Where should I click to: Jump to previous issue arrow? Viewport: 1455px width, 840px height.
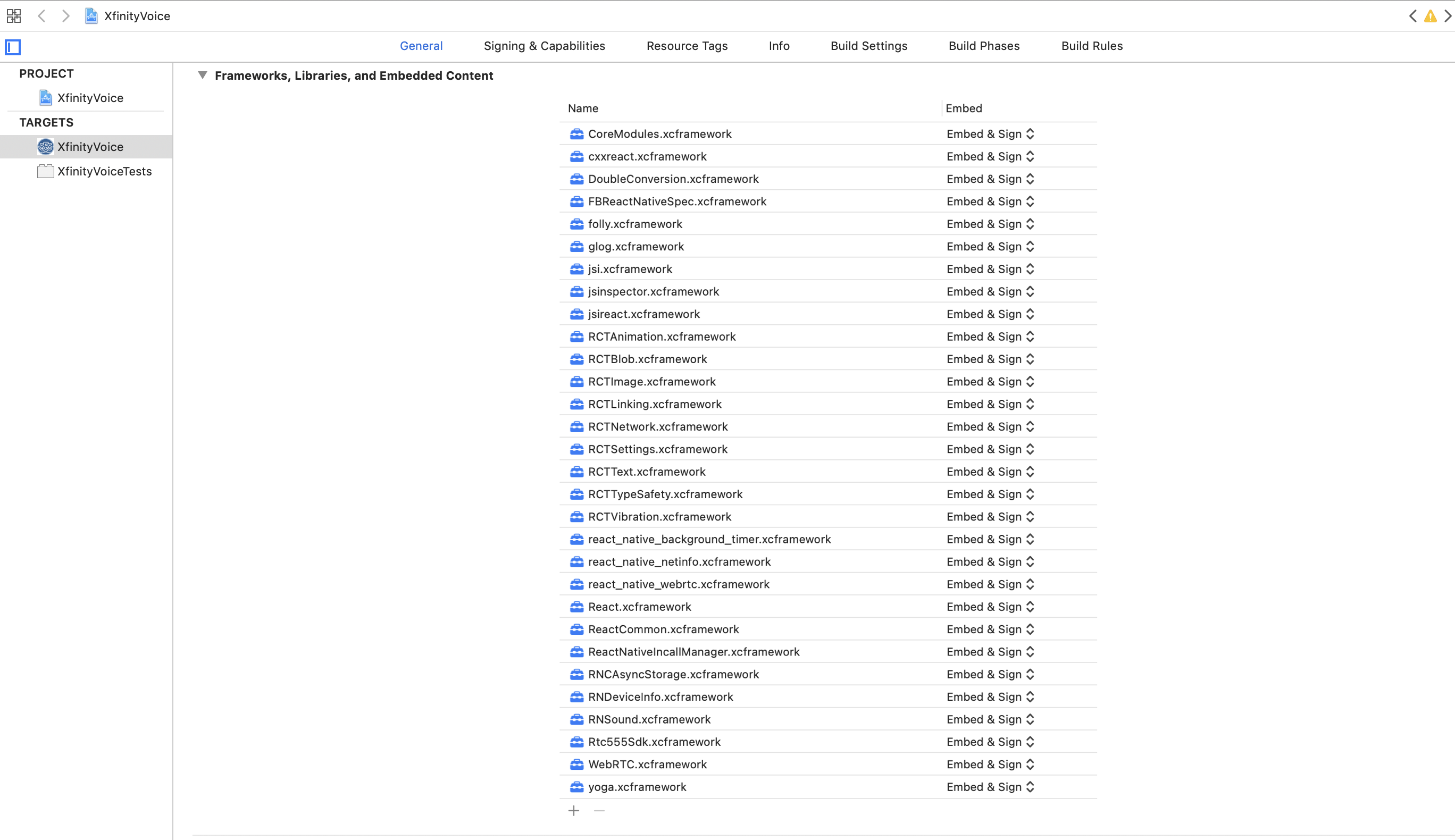(x=1413, y=16)
